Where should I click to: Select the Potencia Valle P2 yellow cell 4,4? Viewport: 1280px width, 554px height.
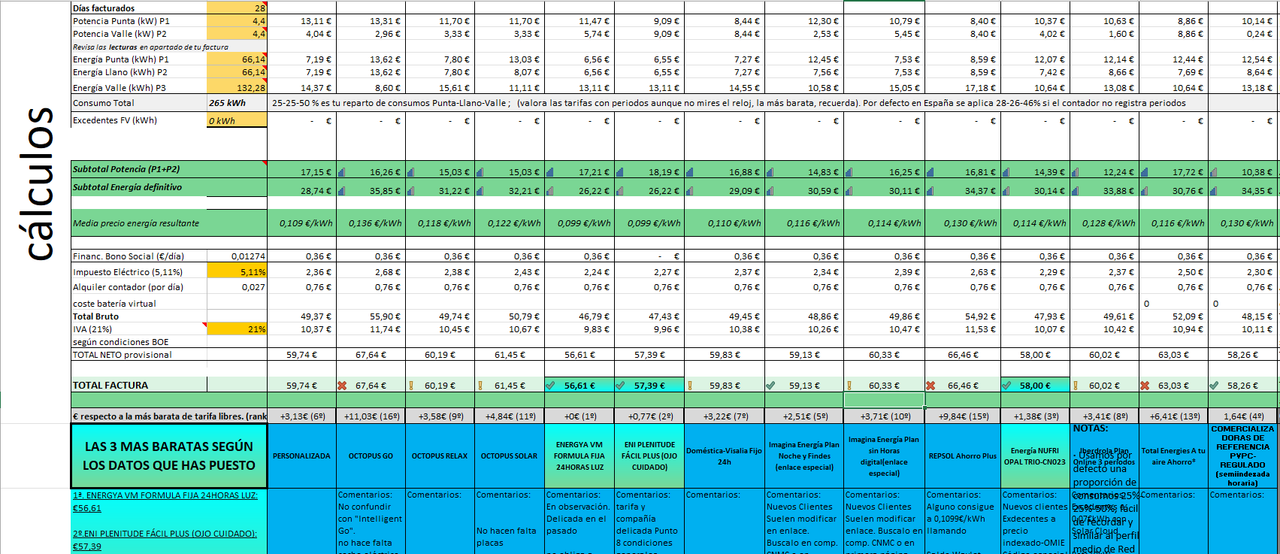tap(237, 33)
